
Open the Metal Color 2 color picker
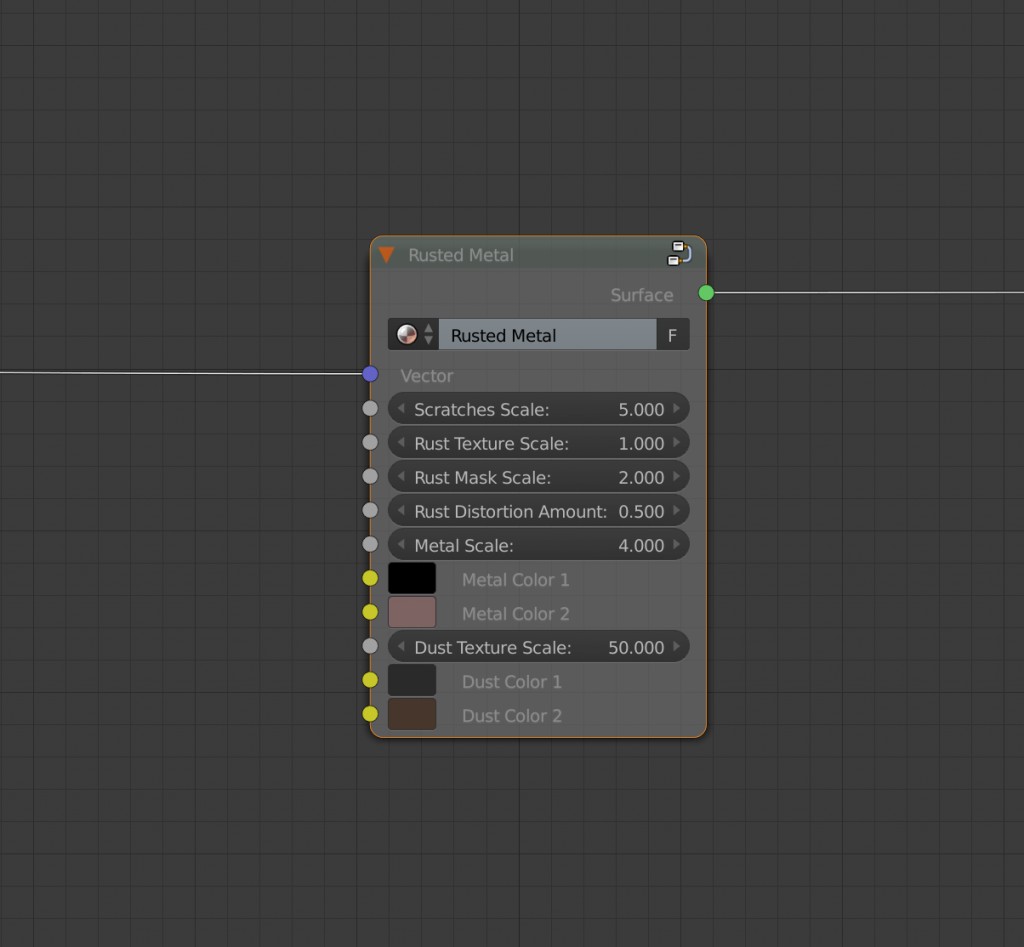412,612
